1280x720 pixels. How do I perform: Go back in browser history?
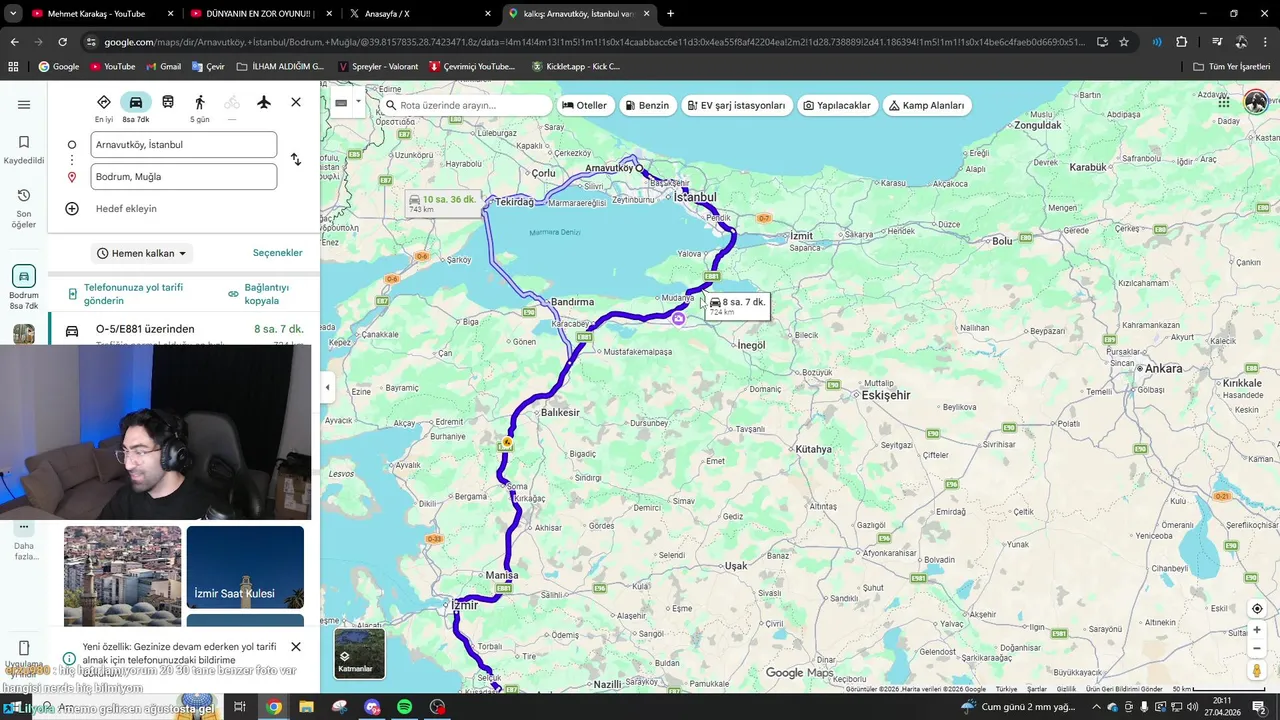[x=14, y=42]
